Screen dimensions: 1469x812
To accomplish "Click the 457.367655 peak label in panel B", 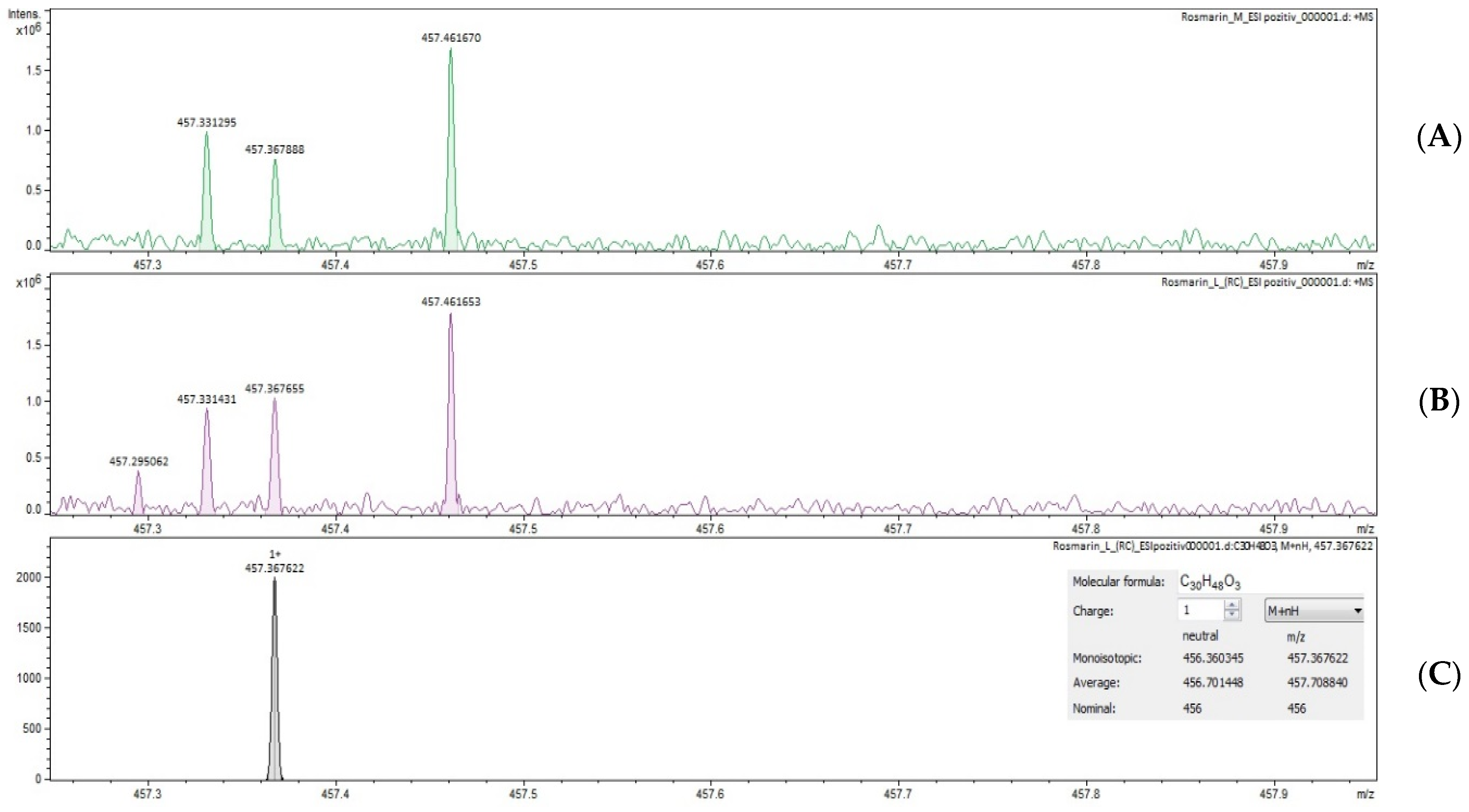I will [x=274, y=389].
